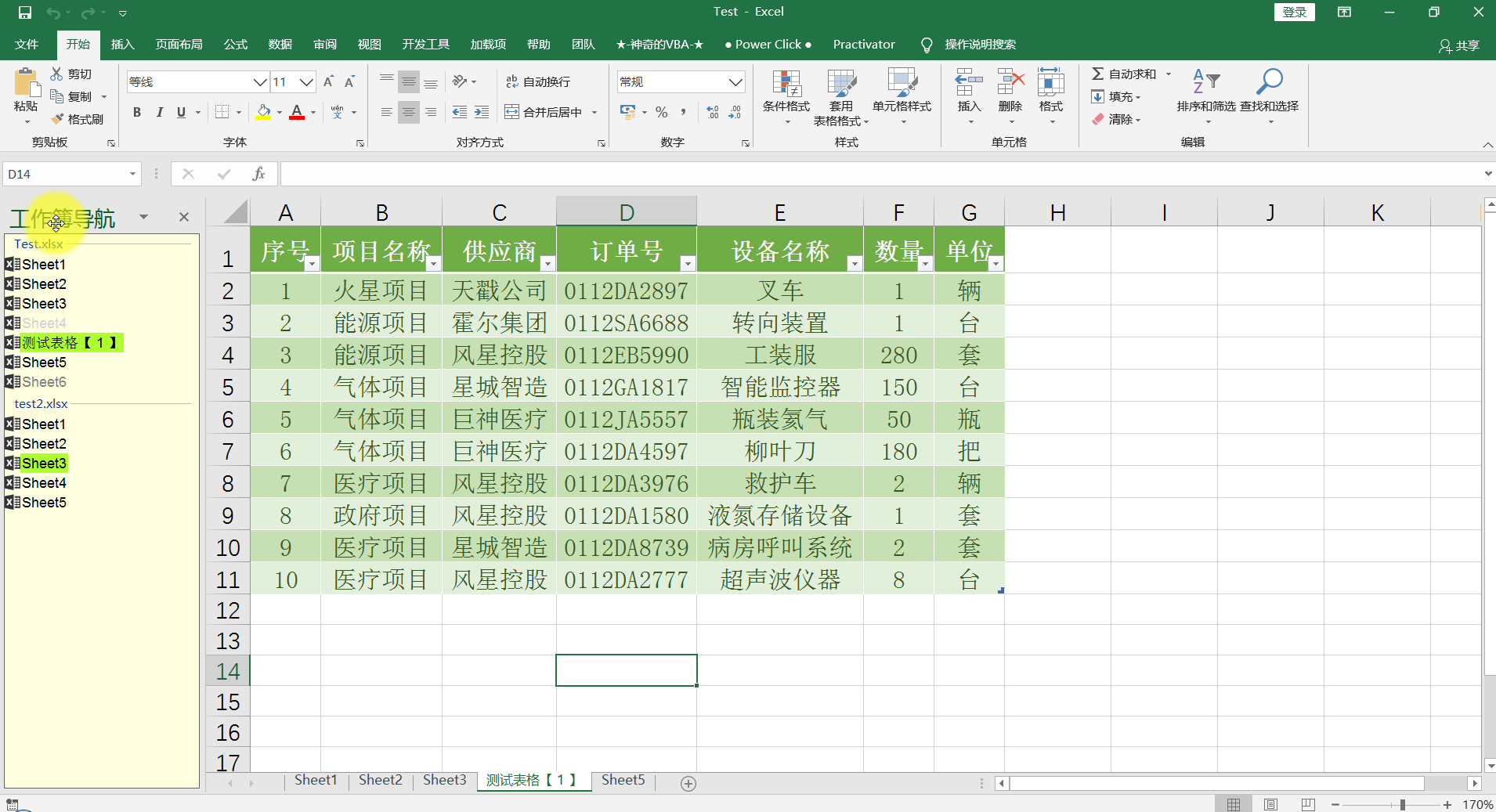1496x812 pixels.
Task: Select Sheet5 under Test.xlsx in navigation
Action: (44, 363)
